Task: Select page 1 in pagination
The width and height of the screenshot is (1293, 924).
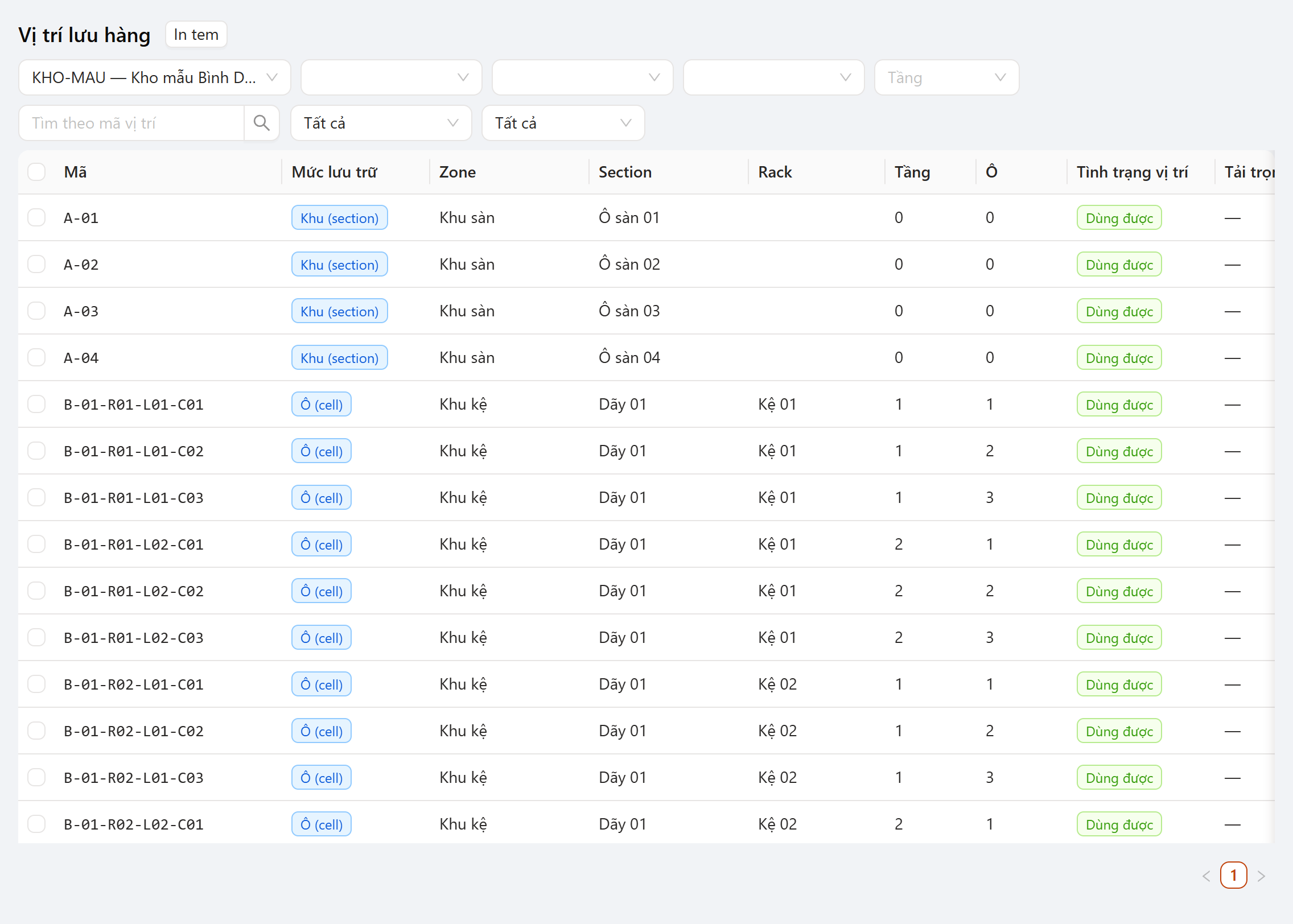Action: click(1233, 876)
